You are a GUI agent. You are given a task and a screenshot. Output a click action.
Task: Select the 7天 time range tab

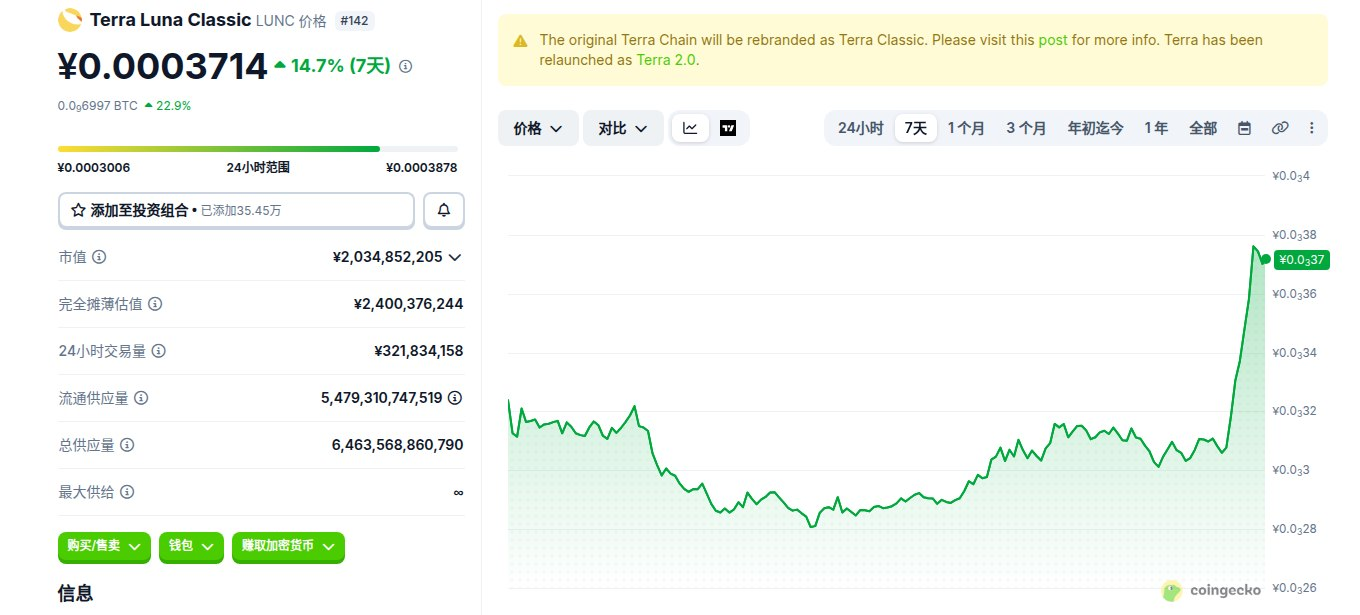pyautogui.click(x=916, y=128)
